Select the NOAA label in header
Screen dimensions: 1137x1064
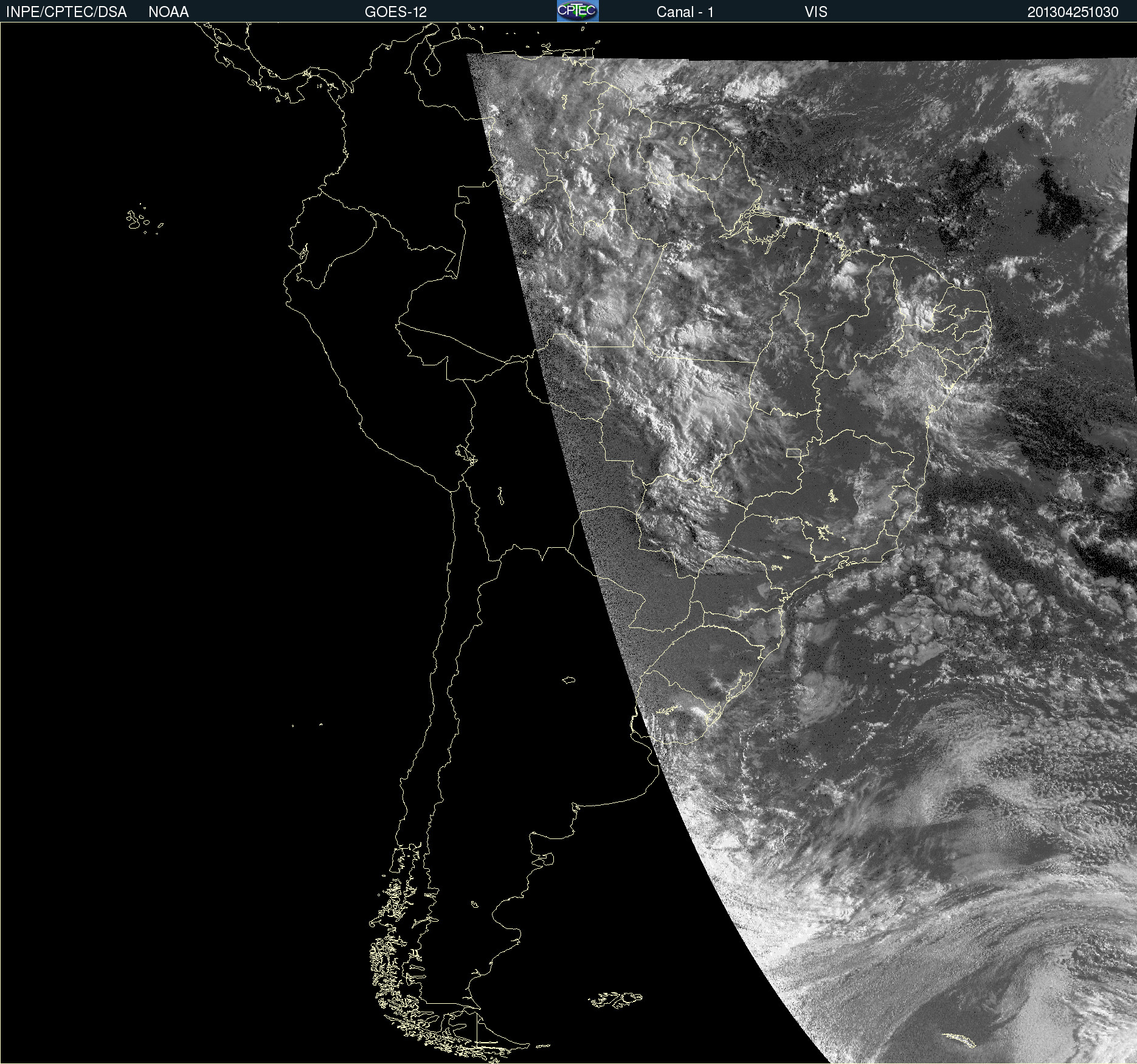(168, 12)
